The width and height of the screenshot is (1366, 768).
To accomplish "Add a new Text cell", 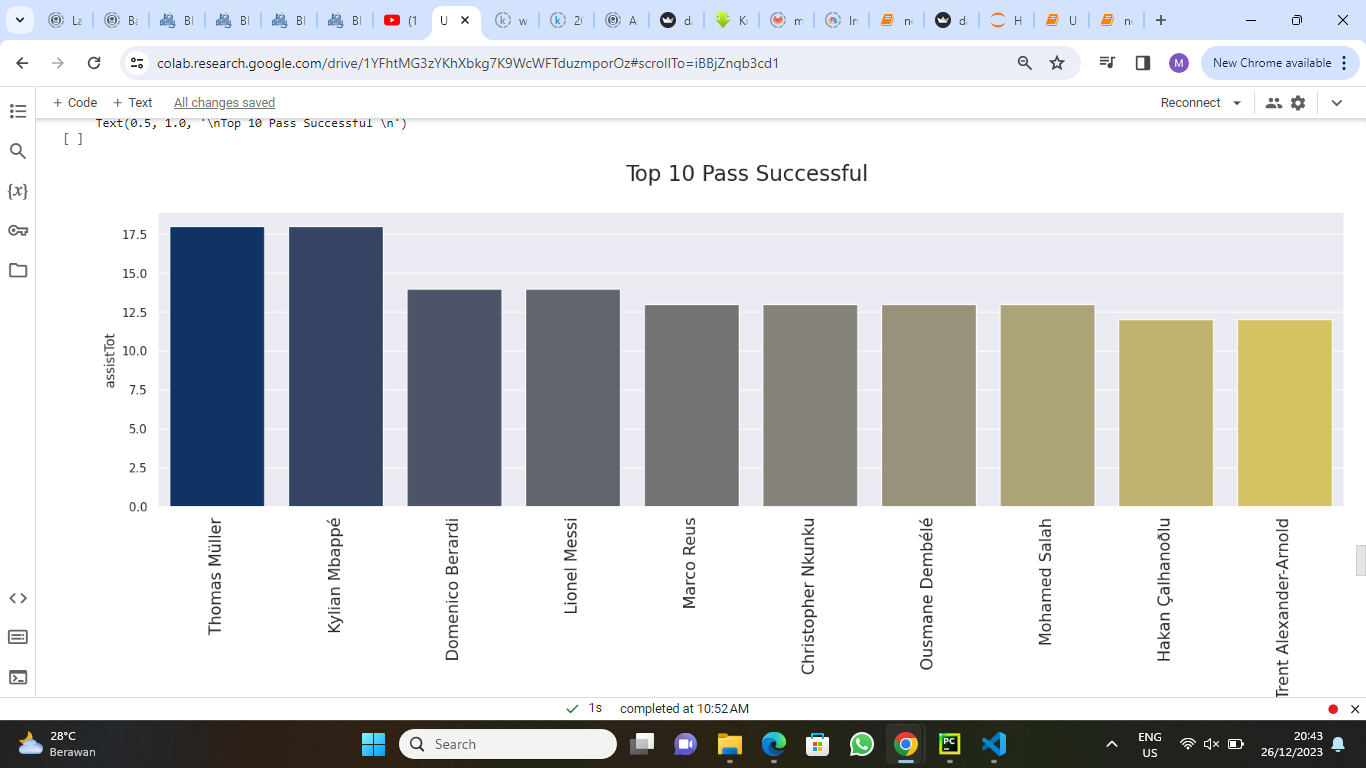I will tap(133, 103).
